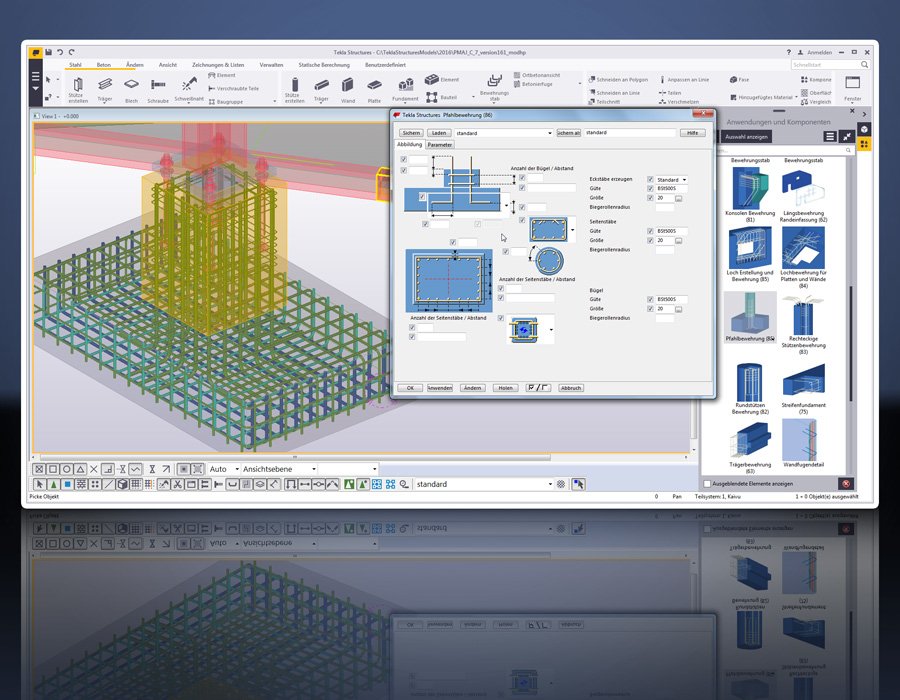The width and height of the screenshot is (900, 700).
Task: Toggle checkbox beside Bügel Güte field
Action: pyautogui.click(x=650, y=300)
